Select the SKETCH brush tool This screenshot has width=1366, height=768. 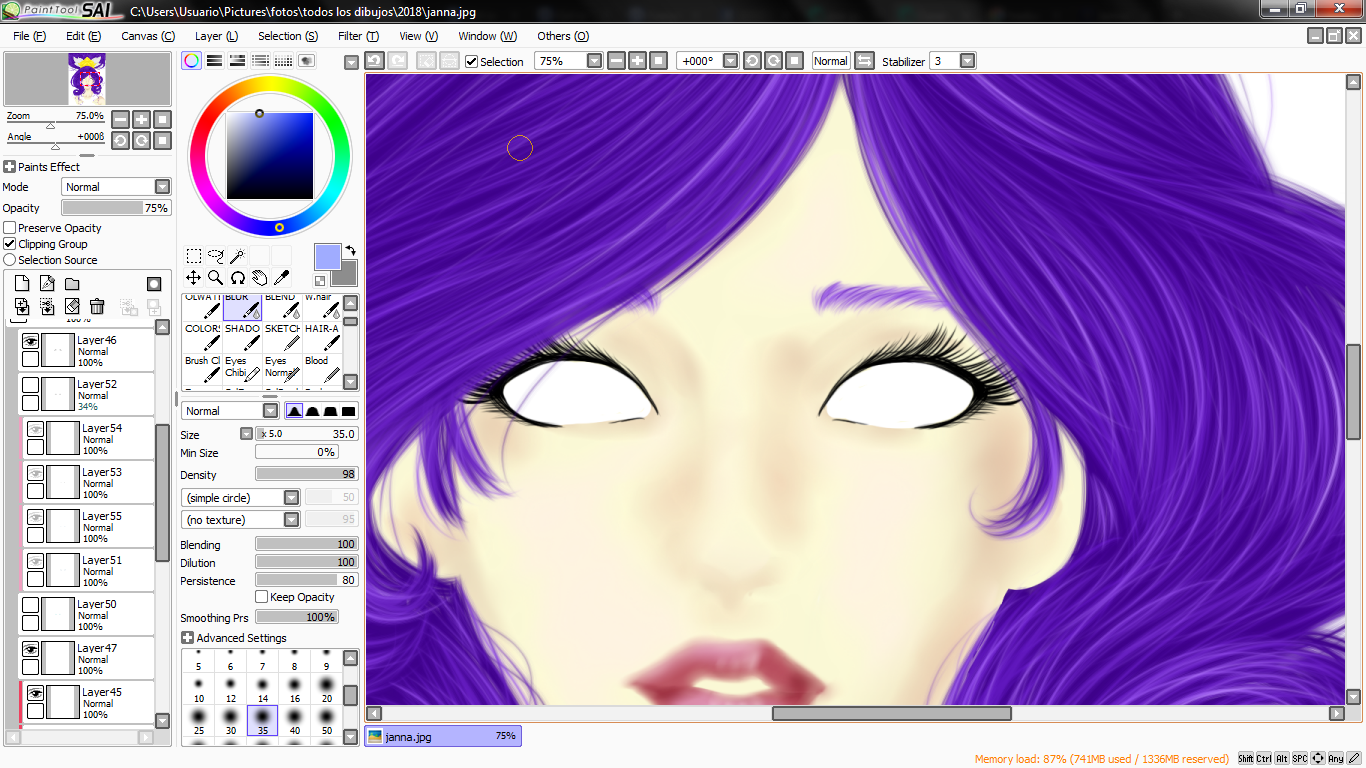(282, 337)
